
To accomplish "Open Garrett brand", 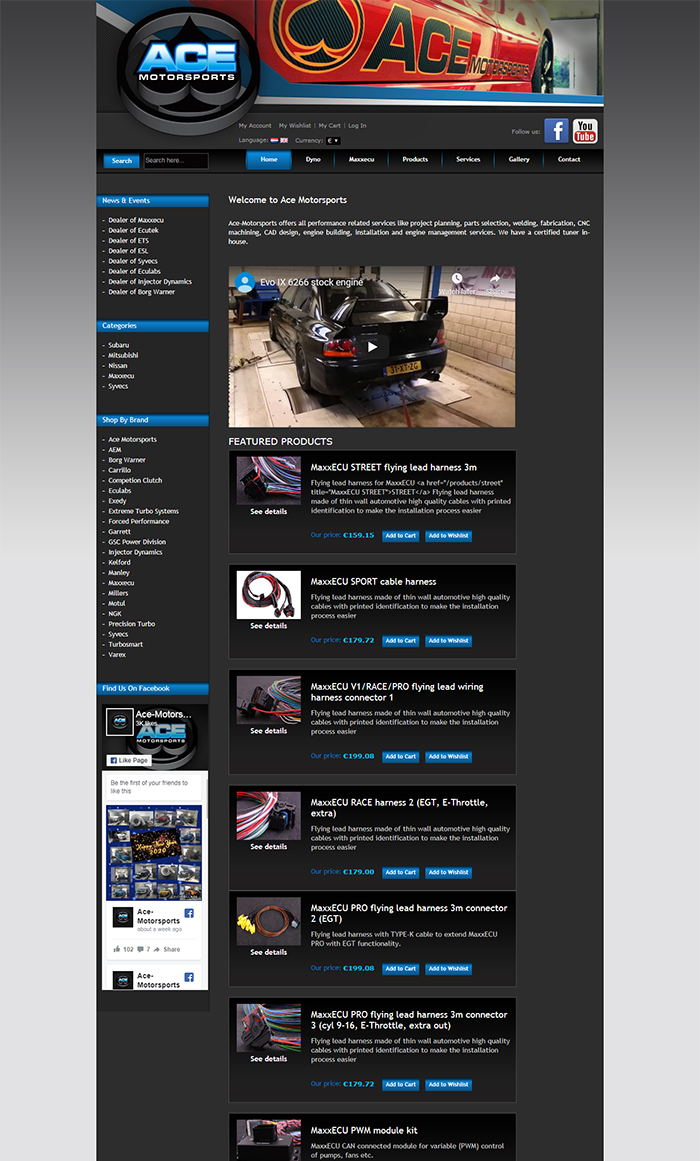I will tap(119, 532).
